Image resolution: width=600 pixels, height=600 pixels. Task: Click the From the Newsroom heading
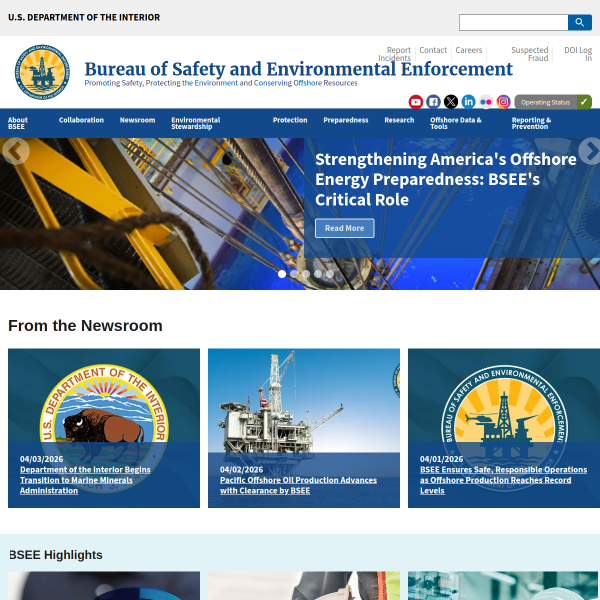[x=85, y=326]
